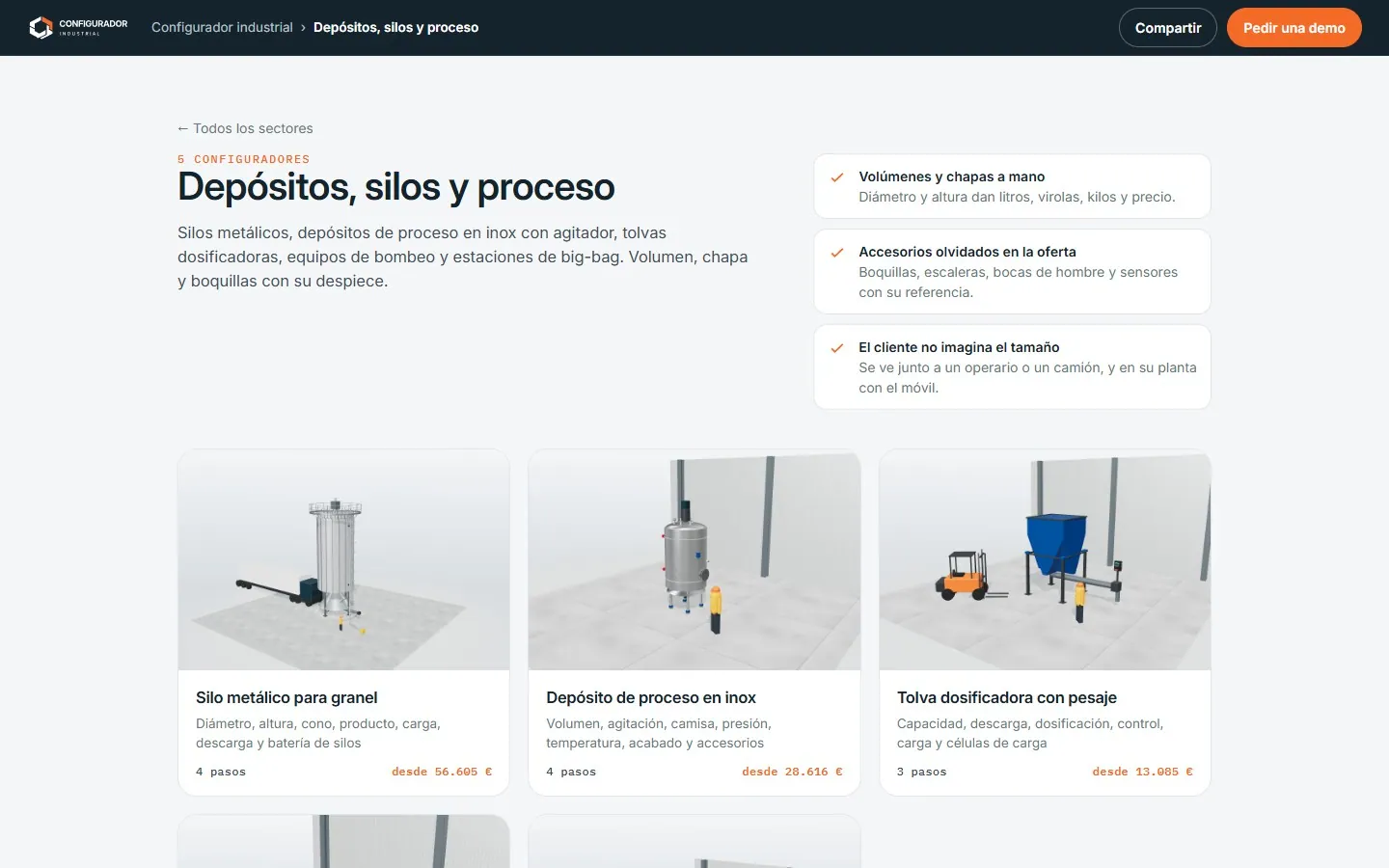Click the main heading Depósitos, silos y proceso
Screen dimensions: 1389x868
click(396, 187)
